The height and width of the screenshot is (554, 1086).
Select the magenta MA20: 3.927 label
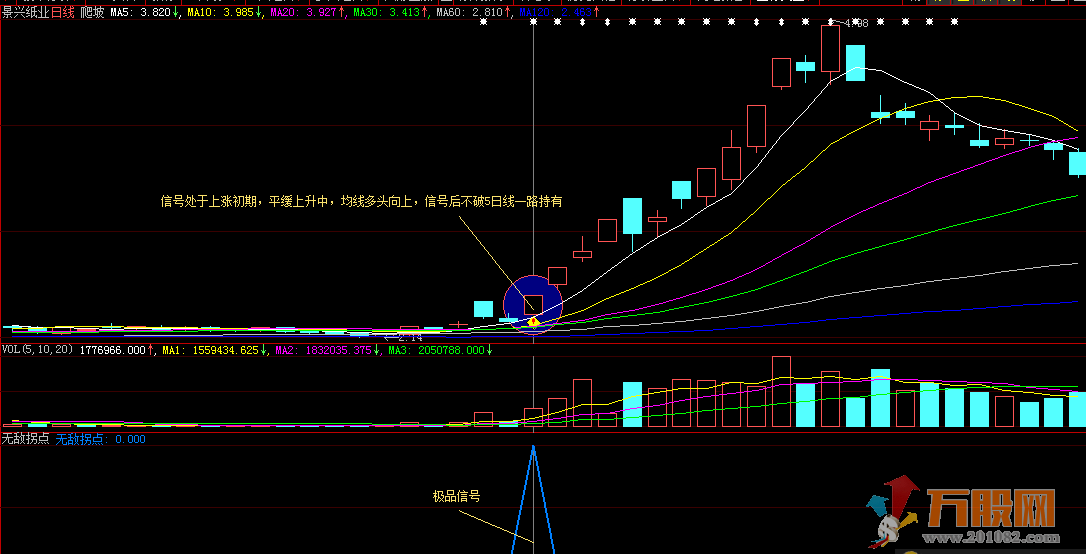click(303, 12)
